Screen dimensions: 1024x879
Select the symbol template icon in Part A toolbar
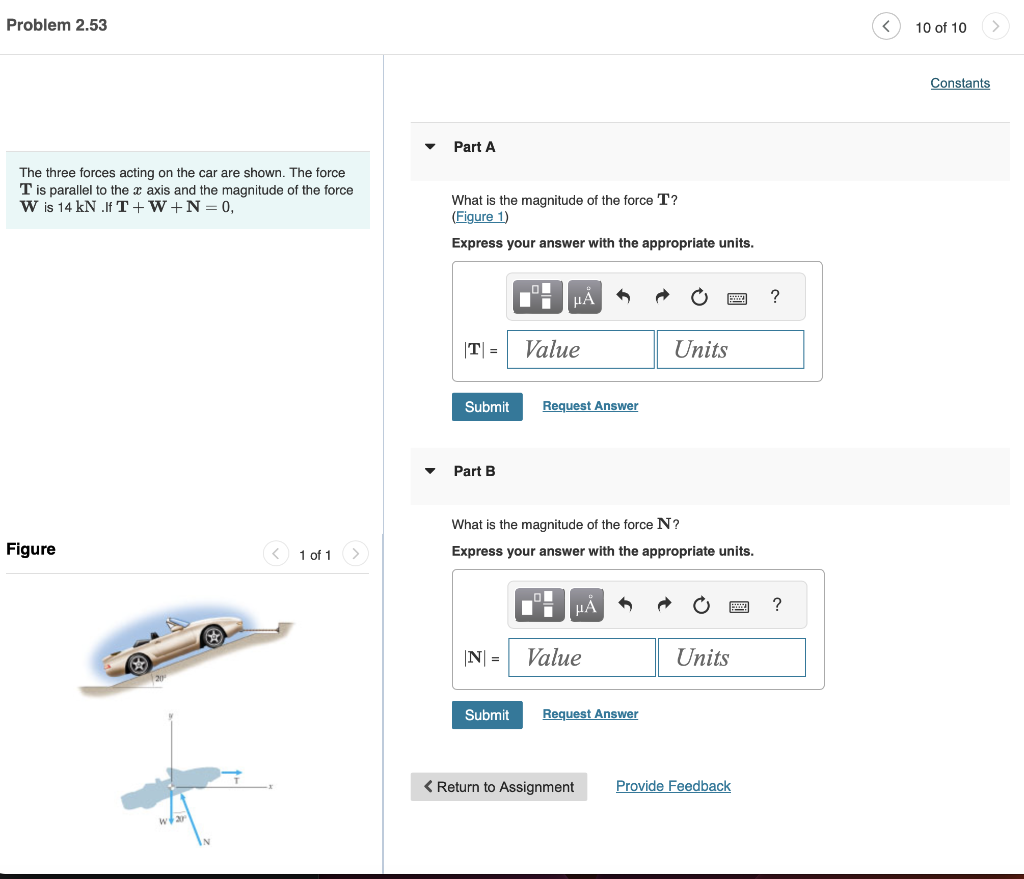(538, 297)
